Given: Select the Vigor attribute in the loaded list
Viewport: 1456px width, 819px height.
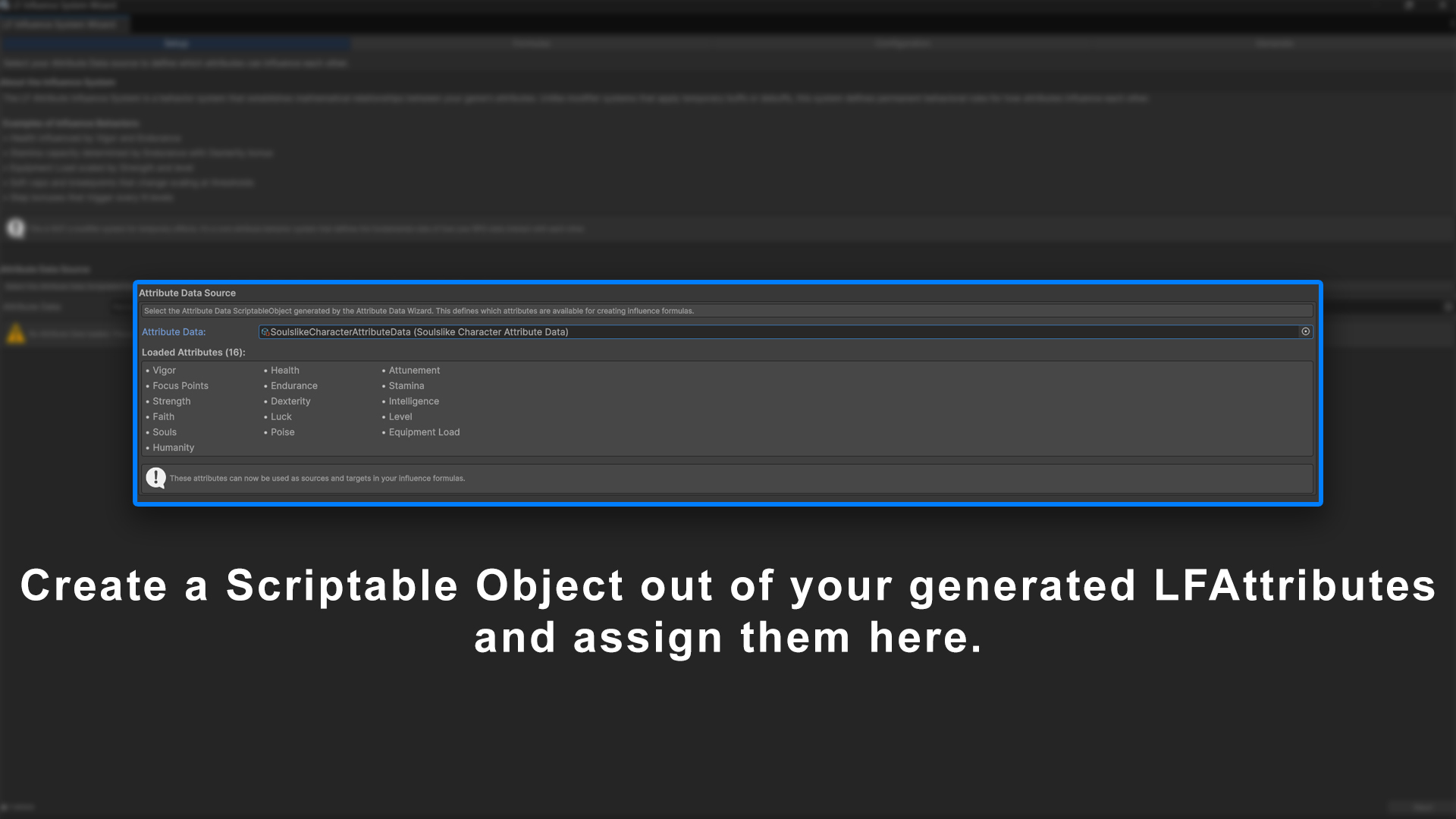Looking at the screenshot, I should click(165, 370).
